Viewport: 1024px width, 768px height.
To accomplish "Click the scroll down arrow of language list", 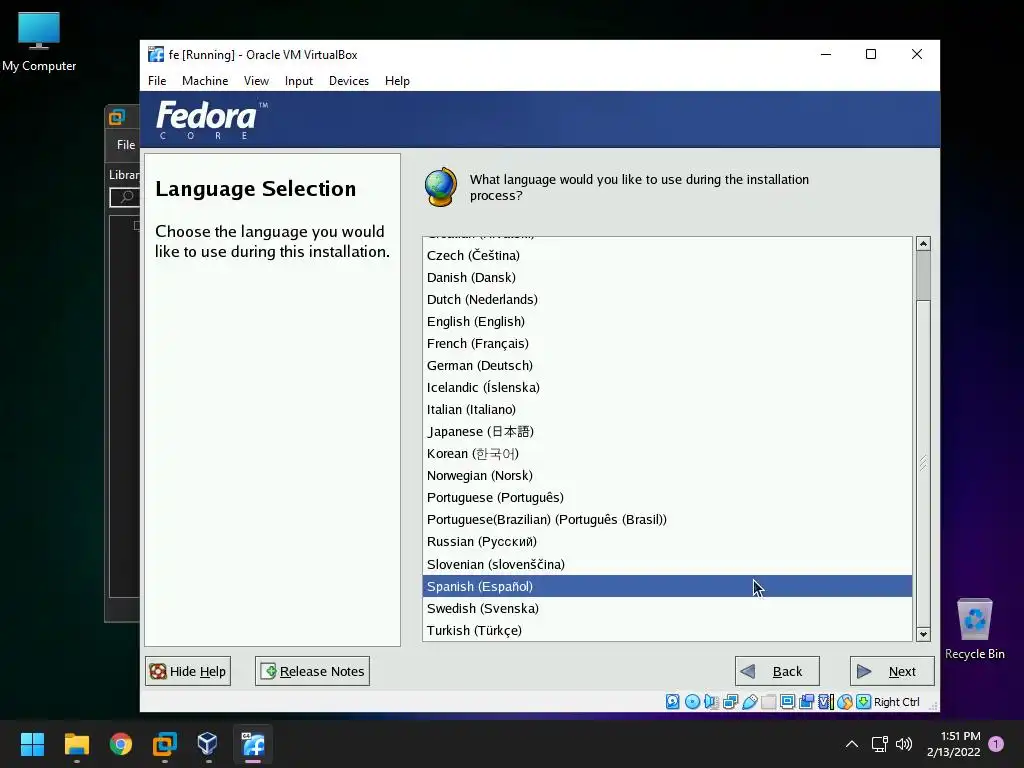I will (923, 634).
